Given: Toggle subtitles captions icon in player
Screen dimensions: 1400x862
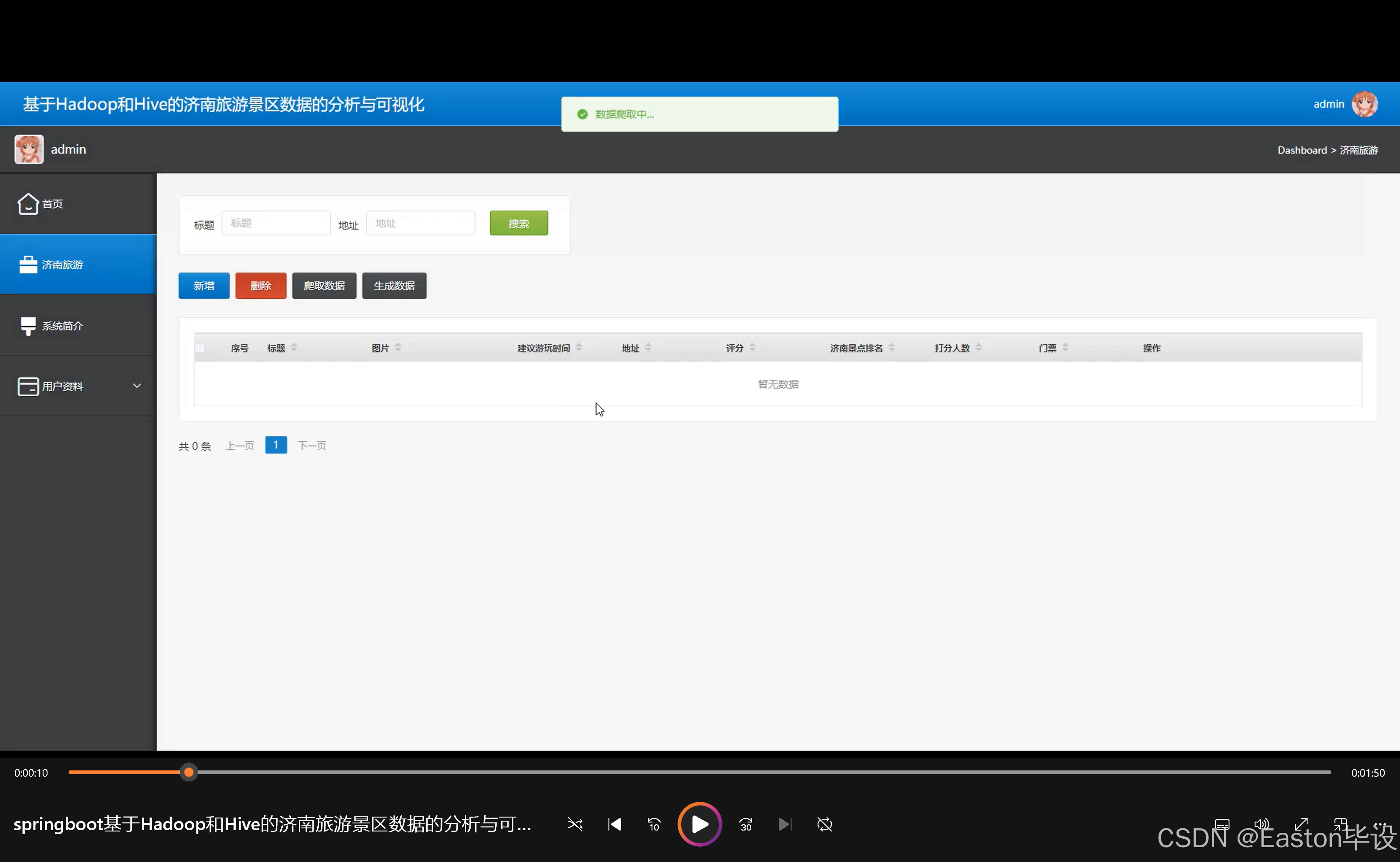Looking at the screenshot, I should click(x=1222, y=824).
